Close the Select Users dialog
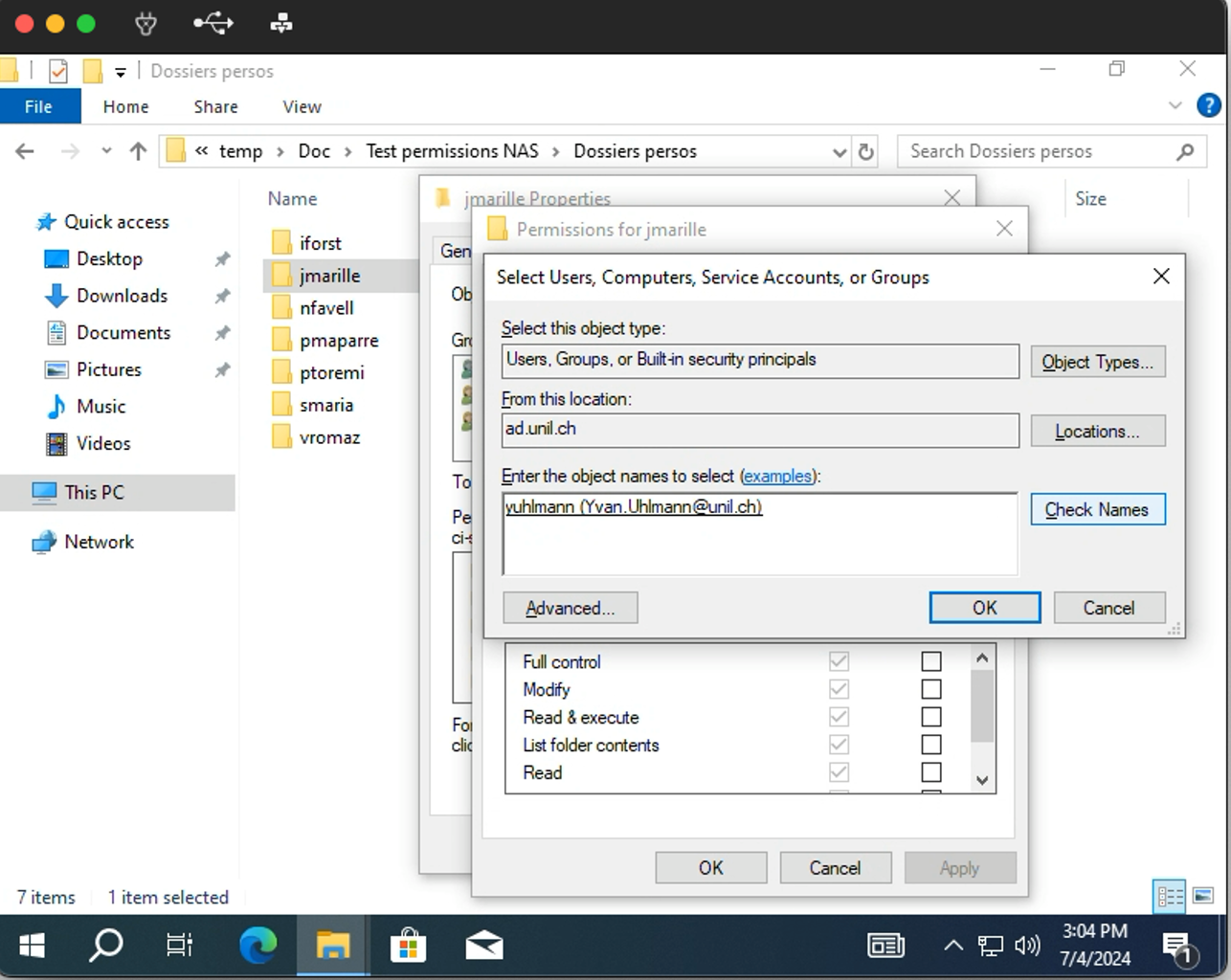The height and width of the screenshot is (980, 1231). click(x=1161, y=277)
